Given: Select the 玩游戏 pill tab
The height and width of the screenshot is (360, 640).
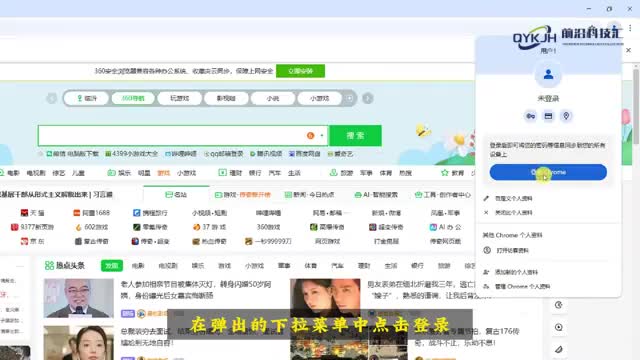Looking at the screenshot, I should click(x=180, y=98).
